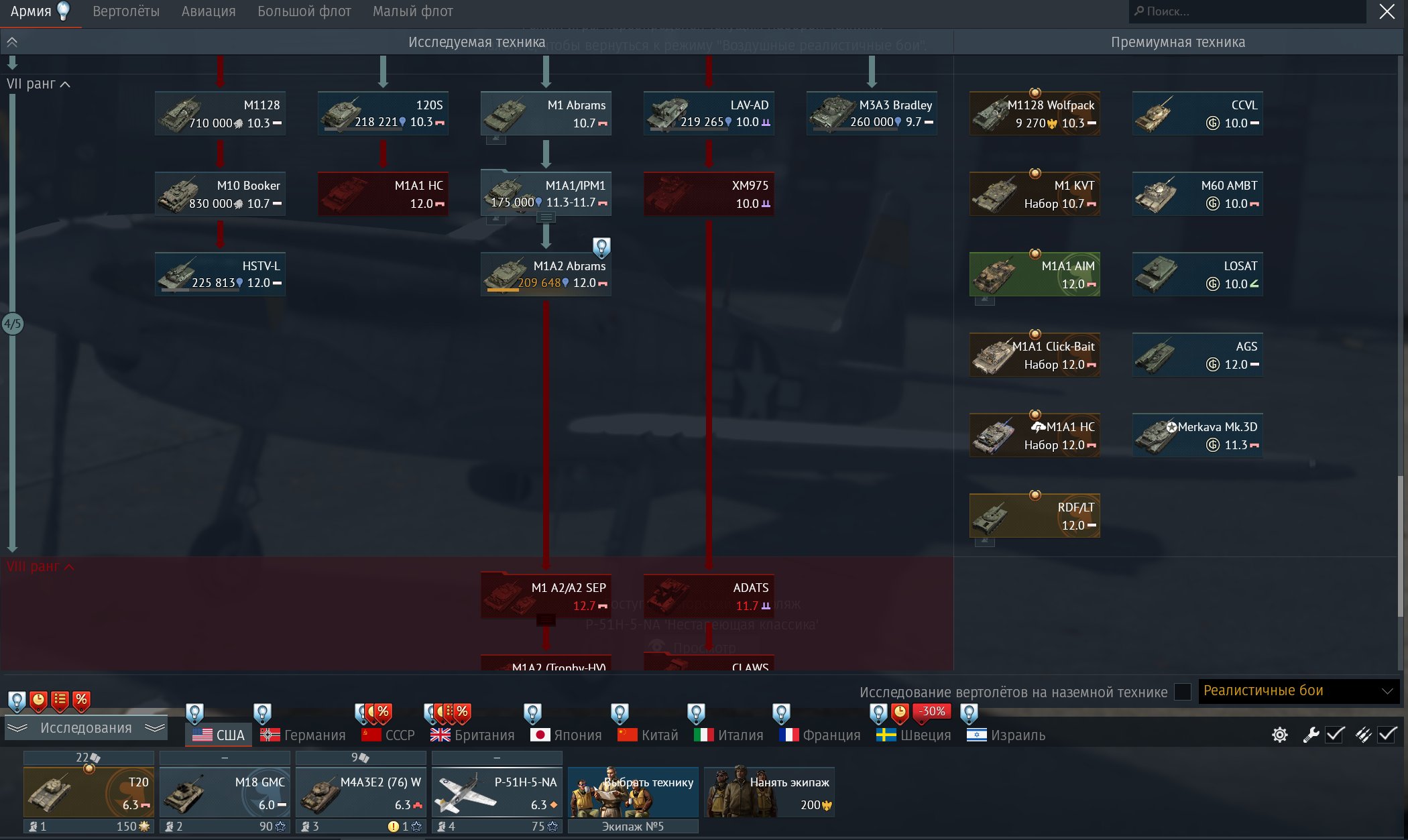Expand the RDF/LT premium vehicle group
This screenshot has width=1408, height=840.
coord(984,542)
